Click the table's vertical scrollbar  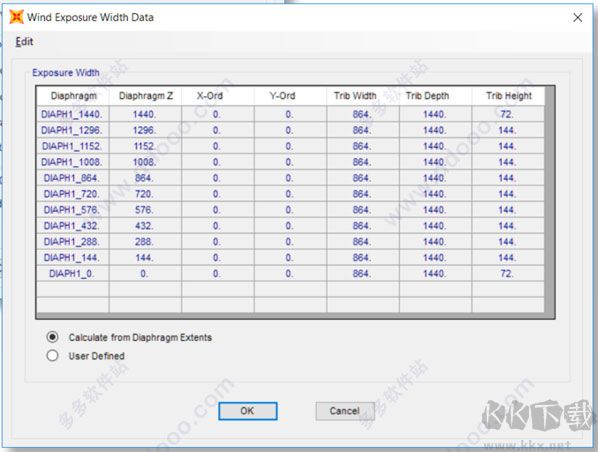pyautogui.click(x=549, y=200)
